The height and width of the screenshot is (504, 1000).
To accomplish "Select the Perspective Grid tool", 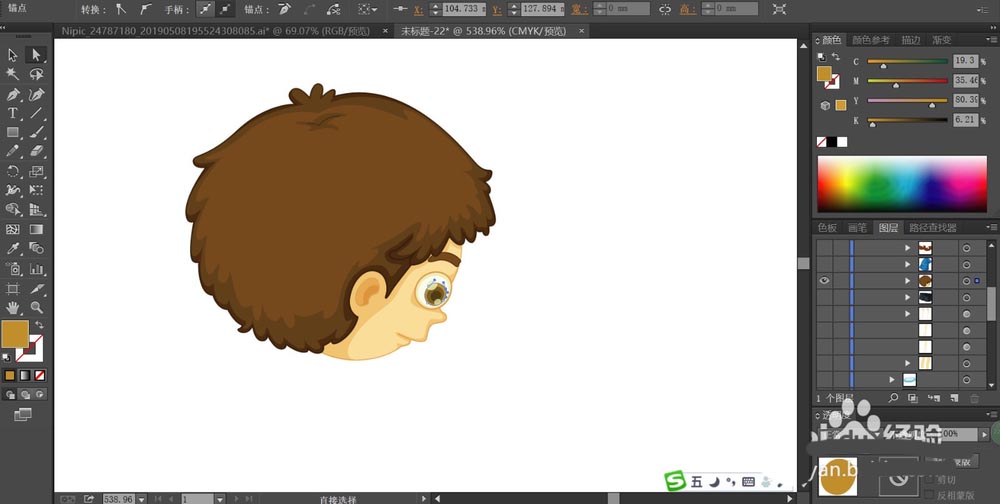I will pyautogui.click(x=36, y=209).
